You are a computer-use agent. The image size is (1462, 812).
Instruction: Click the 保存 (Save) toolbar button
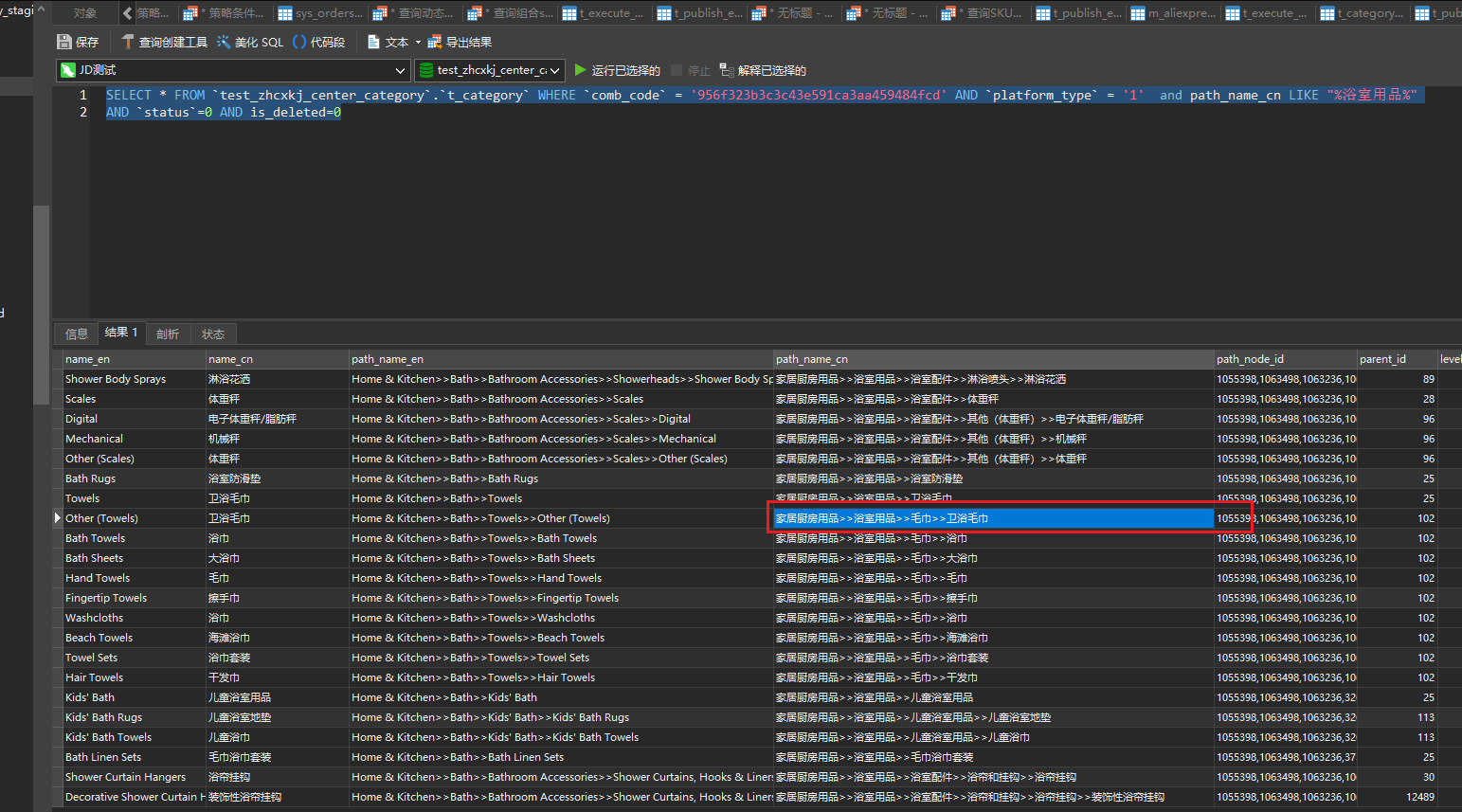pyautogui.click(x=78, y=42)
